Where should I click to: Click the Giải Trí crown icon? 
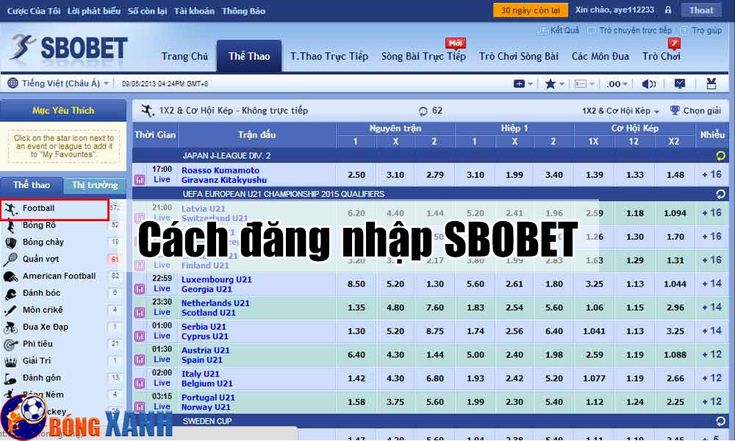11,361
